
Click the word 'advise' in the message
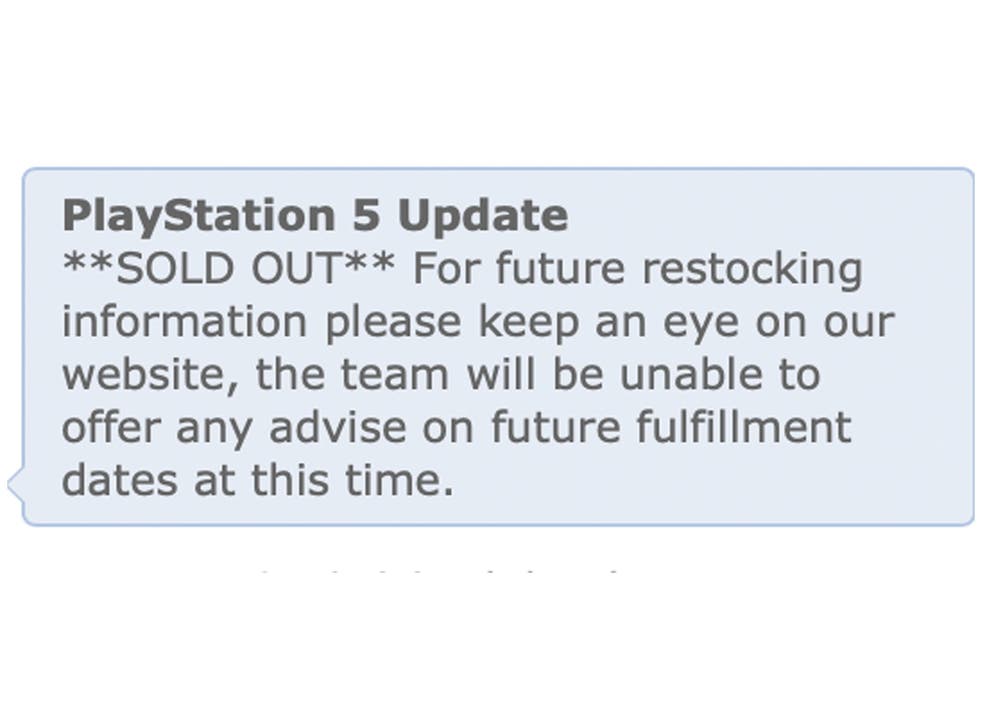338,427
